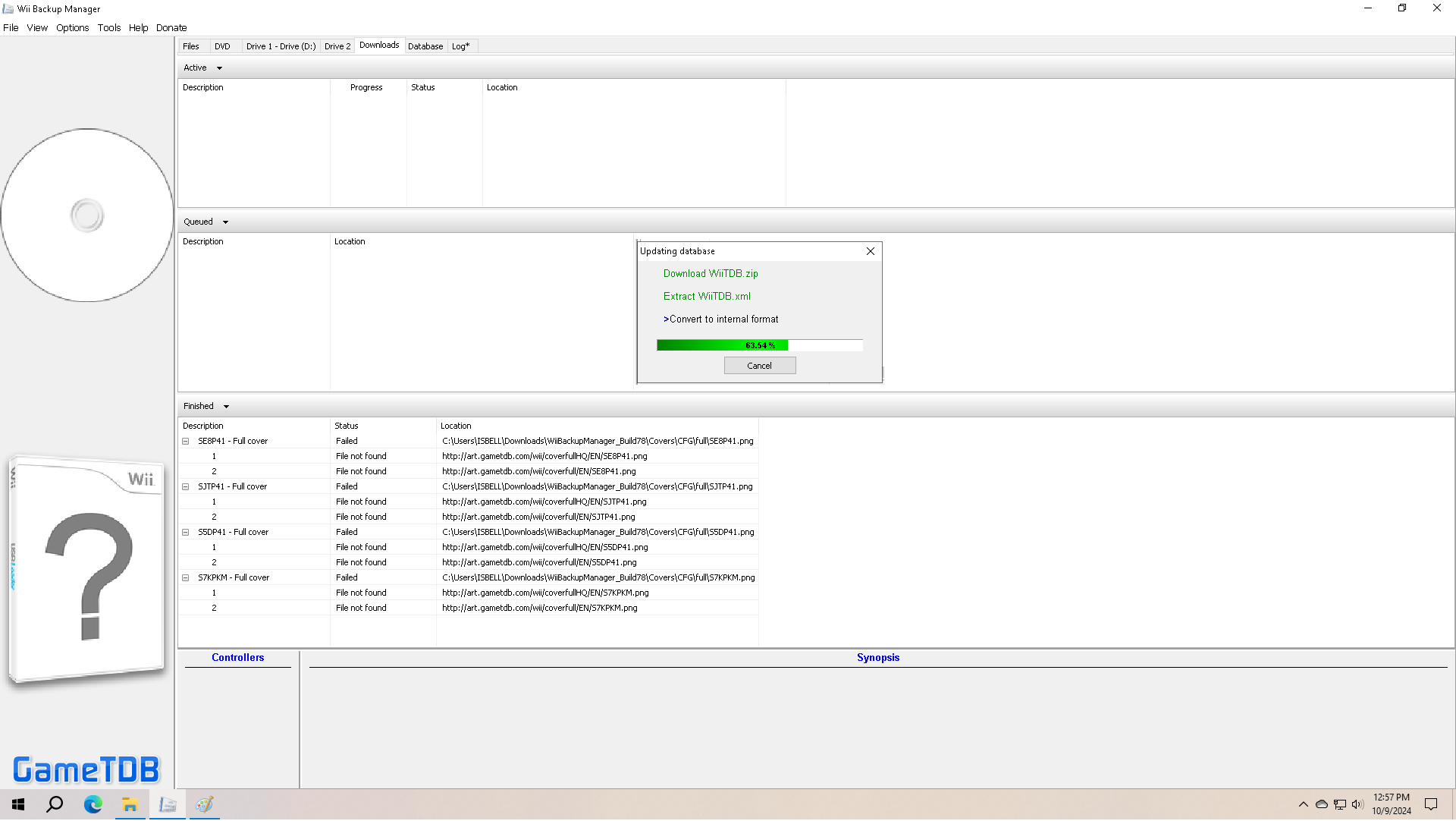Image resolution: width=1456 pixels, height=821 pixels.
Task: Sort Active list by Progress column
Action: coord(369,88)
